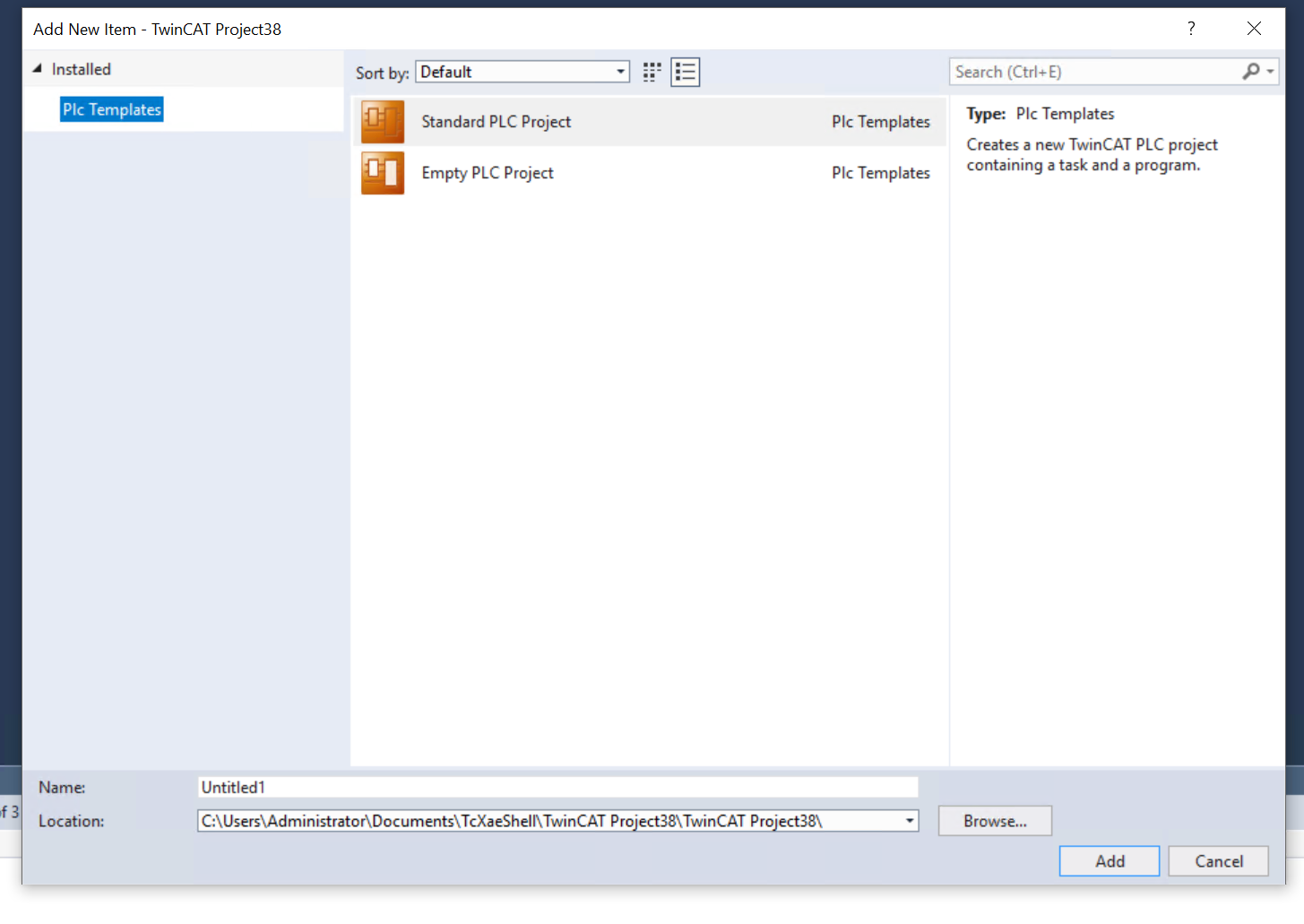Screen dimensions: 1304x924
Task: Open the Sort by Default dropdown
Action: pos(522,72)
